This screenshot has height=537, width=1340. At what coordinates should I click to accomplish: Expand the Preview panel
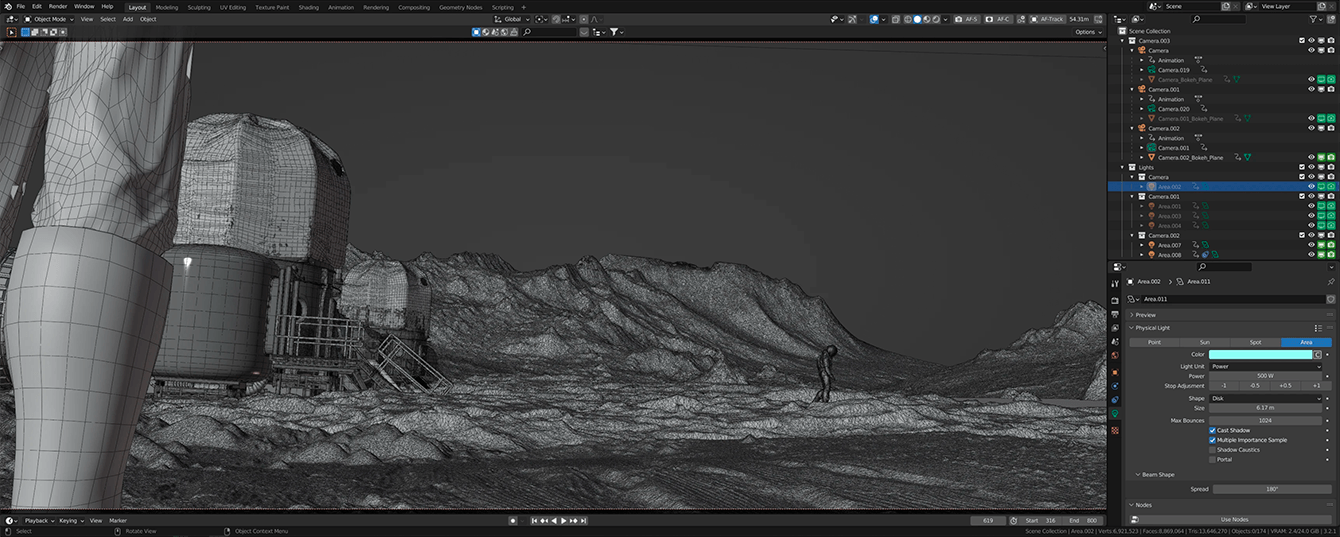click(1146, 315)
